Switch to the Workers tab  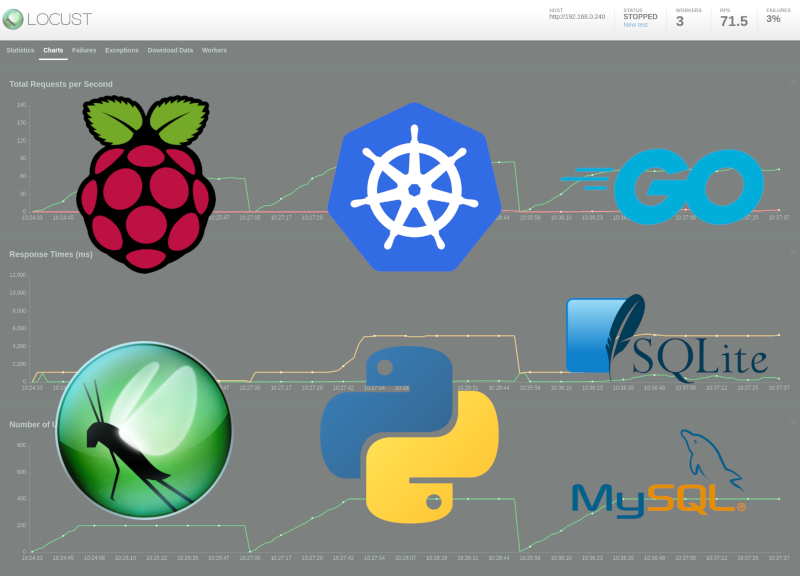pos(214,50)
